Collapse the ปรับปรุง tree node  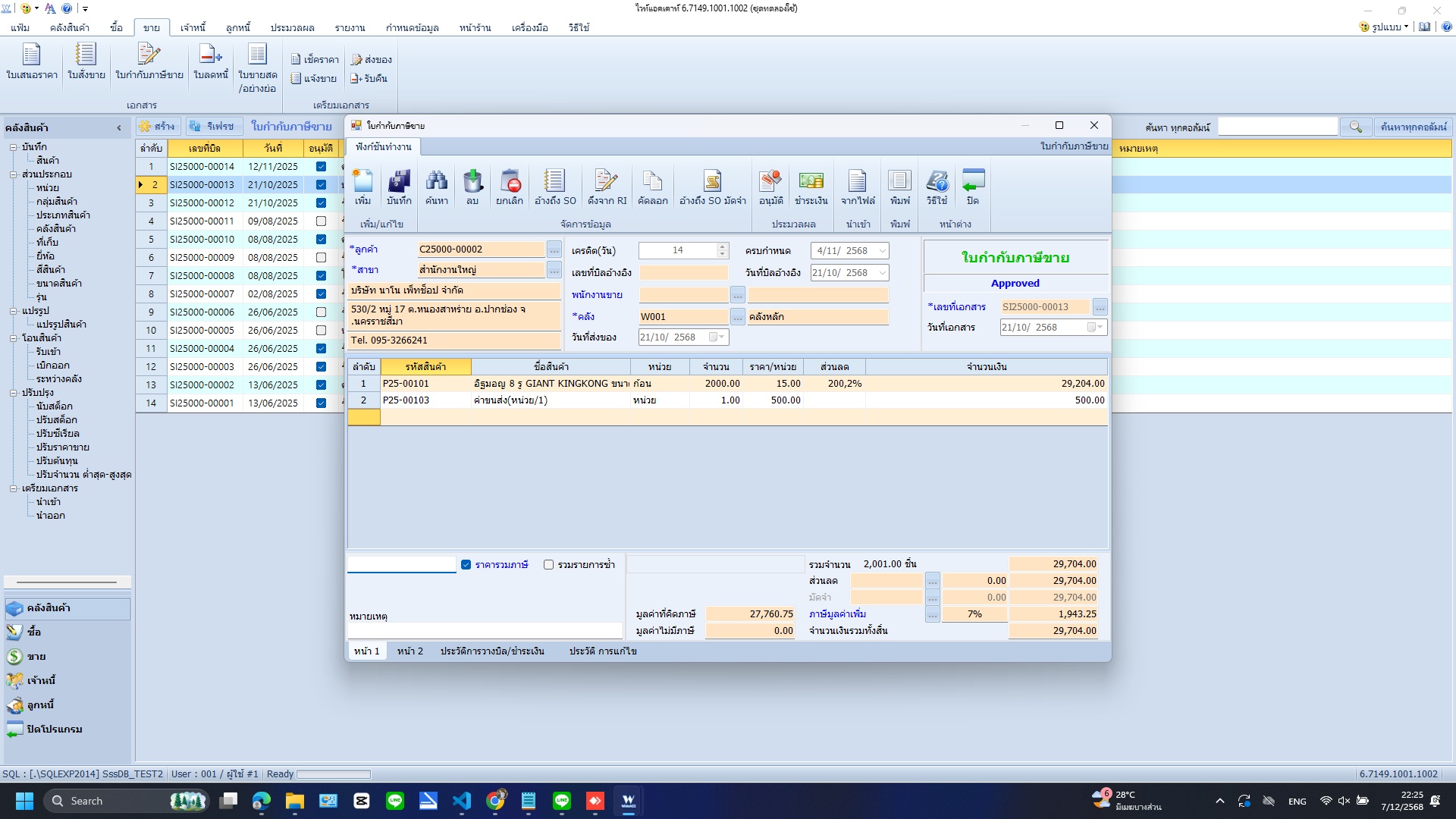[x=14, y=393]
